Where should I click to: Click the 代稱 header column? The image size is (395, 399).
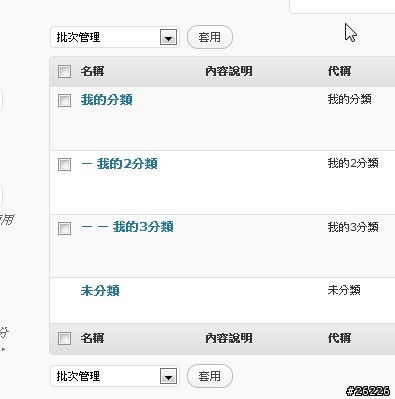coord(339,71)
